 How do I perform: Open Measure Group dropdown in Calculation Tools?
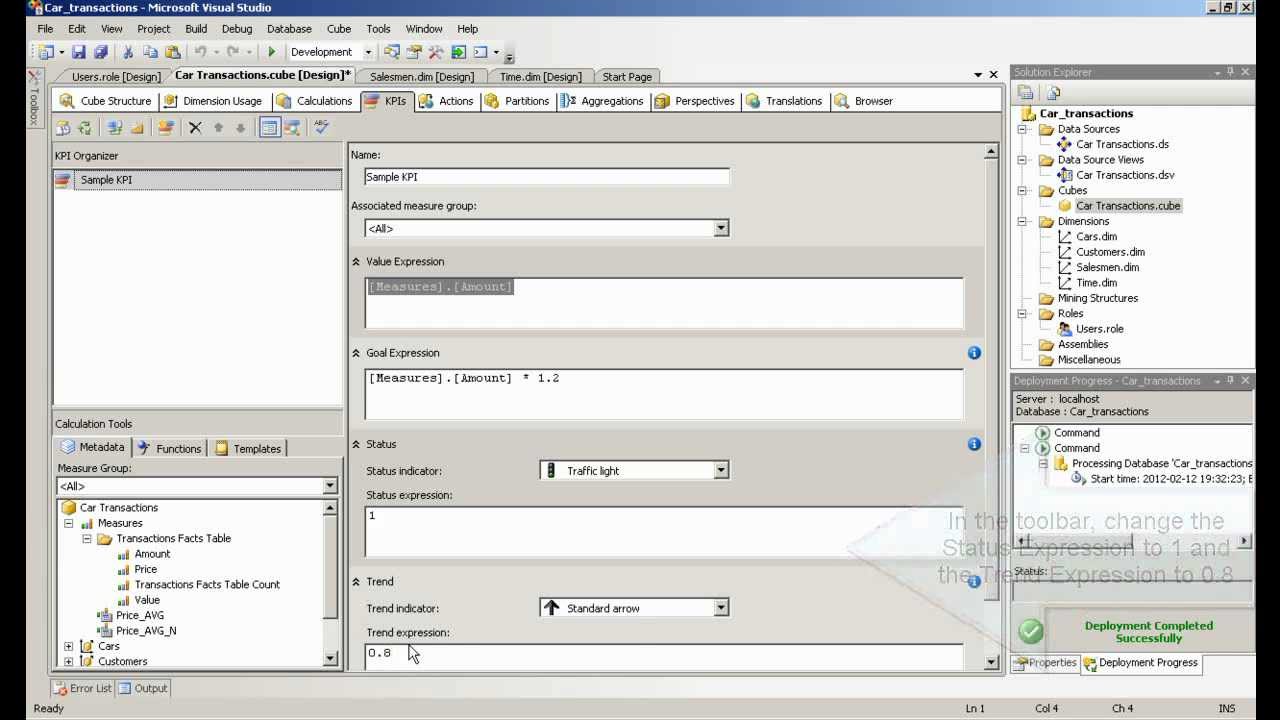pos(330,486)
